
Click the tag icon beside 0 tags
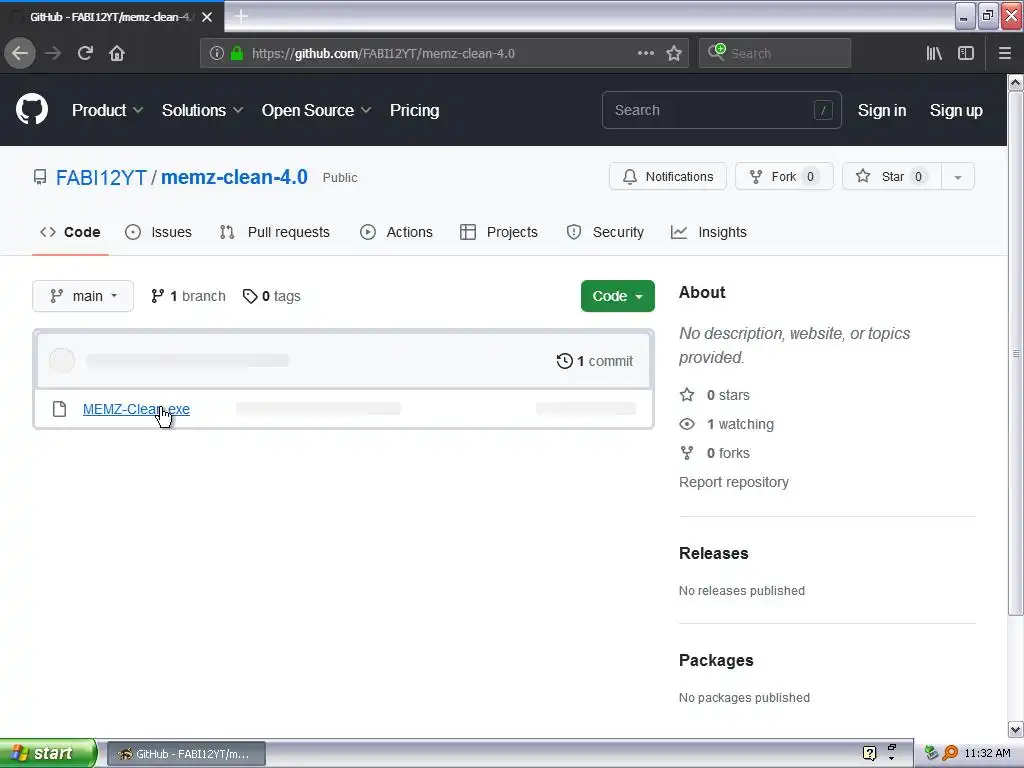click(249, 296)
